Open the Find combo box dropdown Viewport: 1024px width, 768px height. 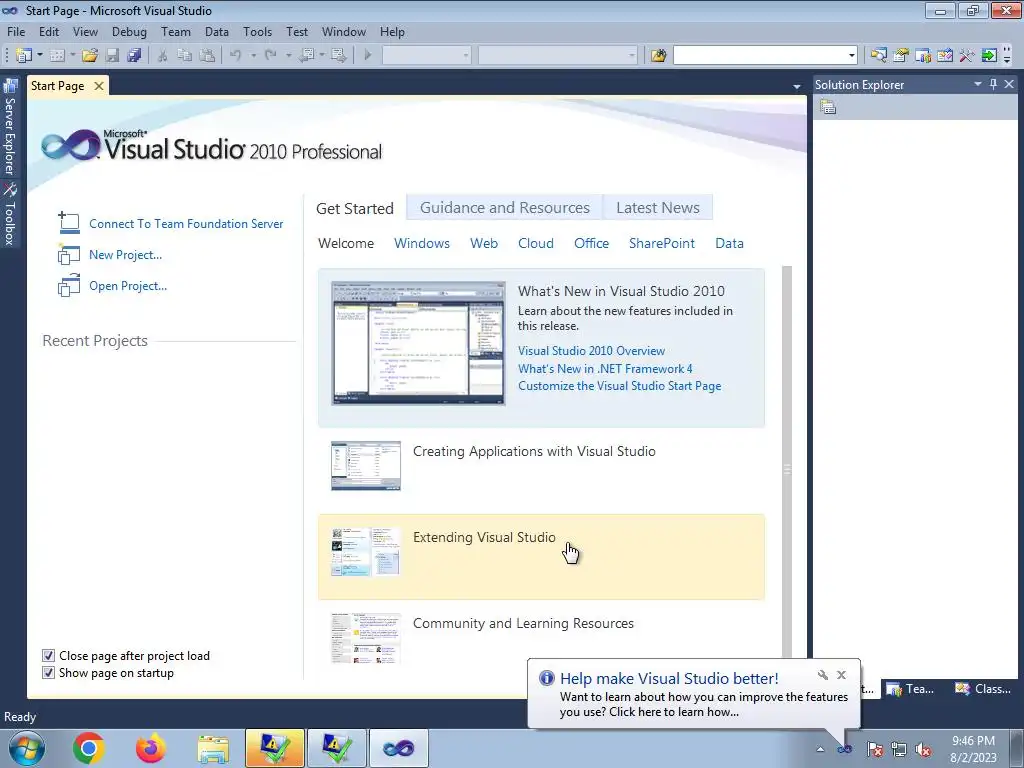pos(852,56)
